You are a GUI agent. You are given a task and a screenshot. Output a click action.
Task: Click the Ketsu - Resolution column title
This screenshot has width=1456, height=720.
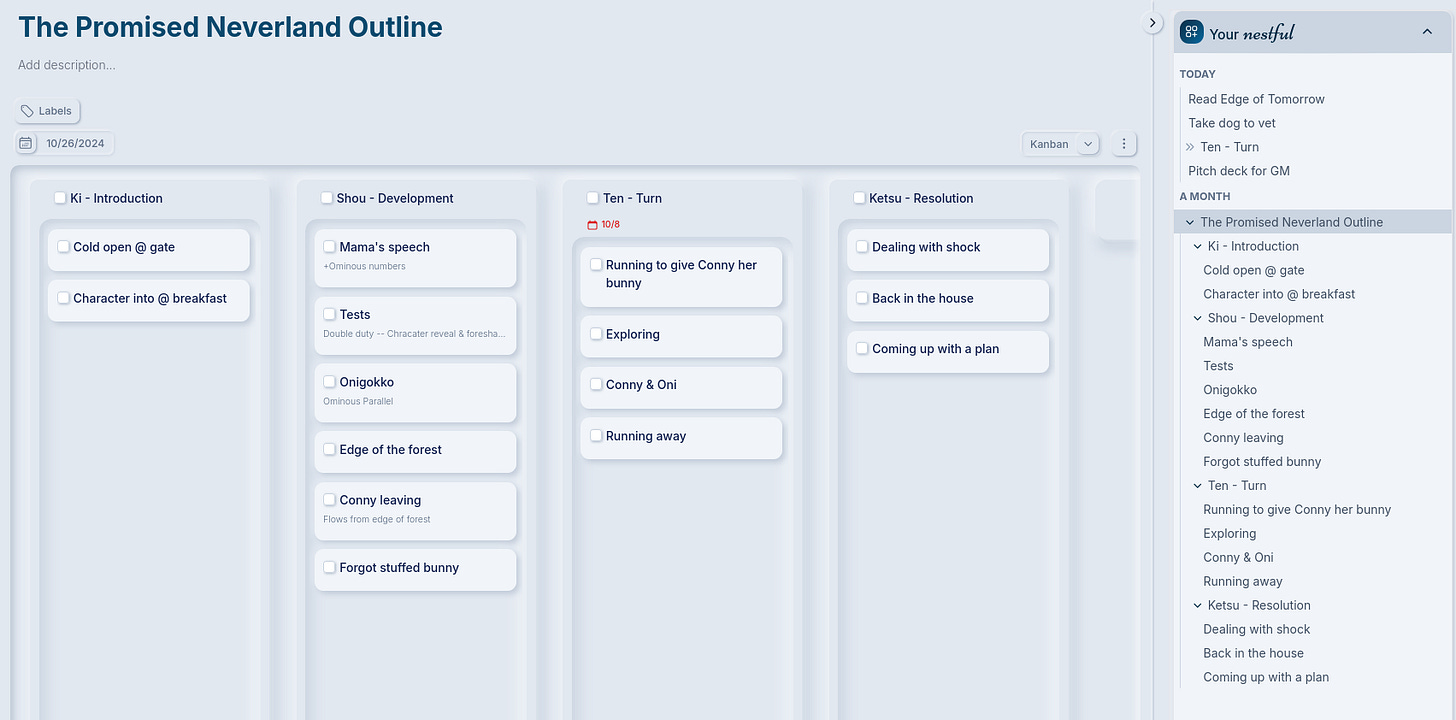pos(921,198)
